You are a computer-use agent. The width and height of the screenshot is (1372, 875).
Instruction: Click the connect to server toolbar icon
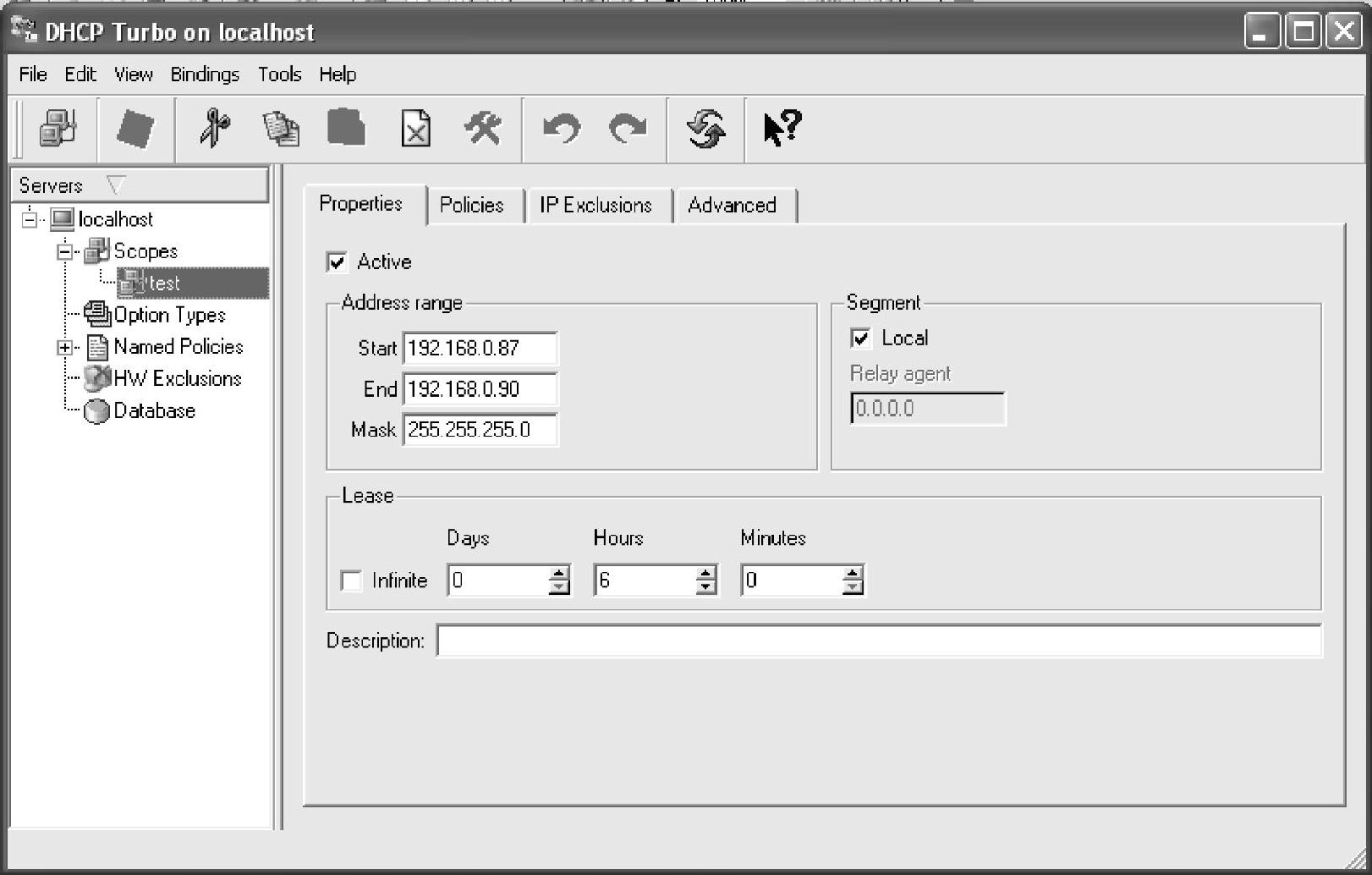pyautogui.click(x=58, y=129)
